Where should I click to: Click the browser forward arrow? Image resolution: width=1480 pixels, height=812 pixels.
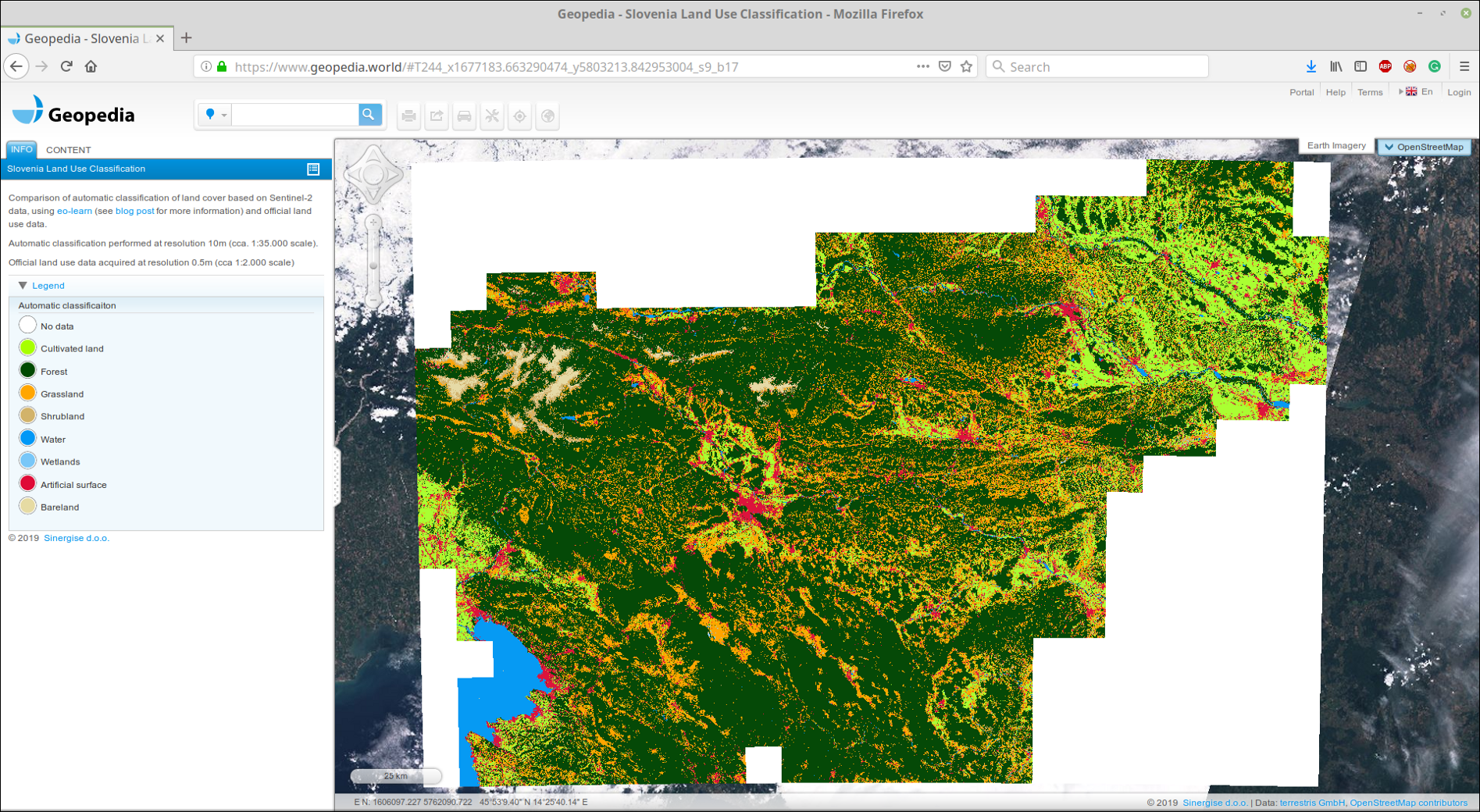42,66
